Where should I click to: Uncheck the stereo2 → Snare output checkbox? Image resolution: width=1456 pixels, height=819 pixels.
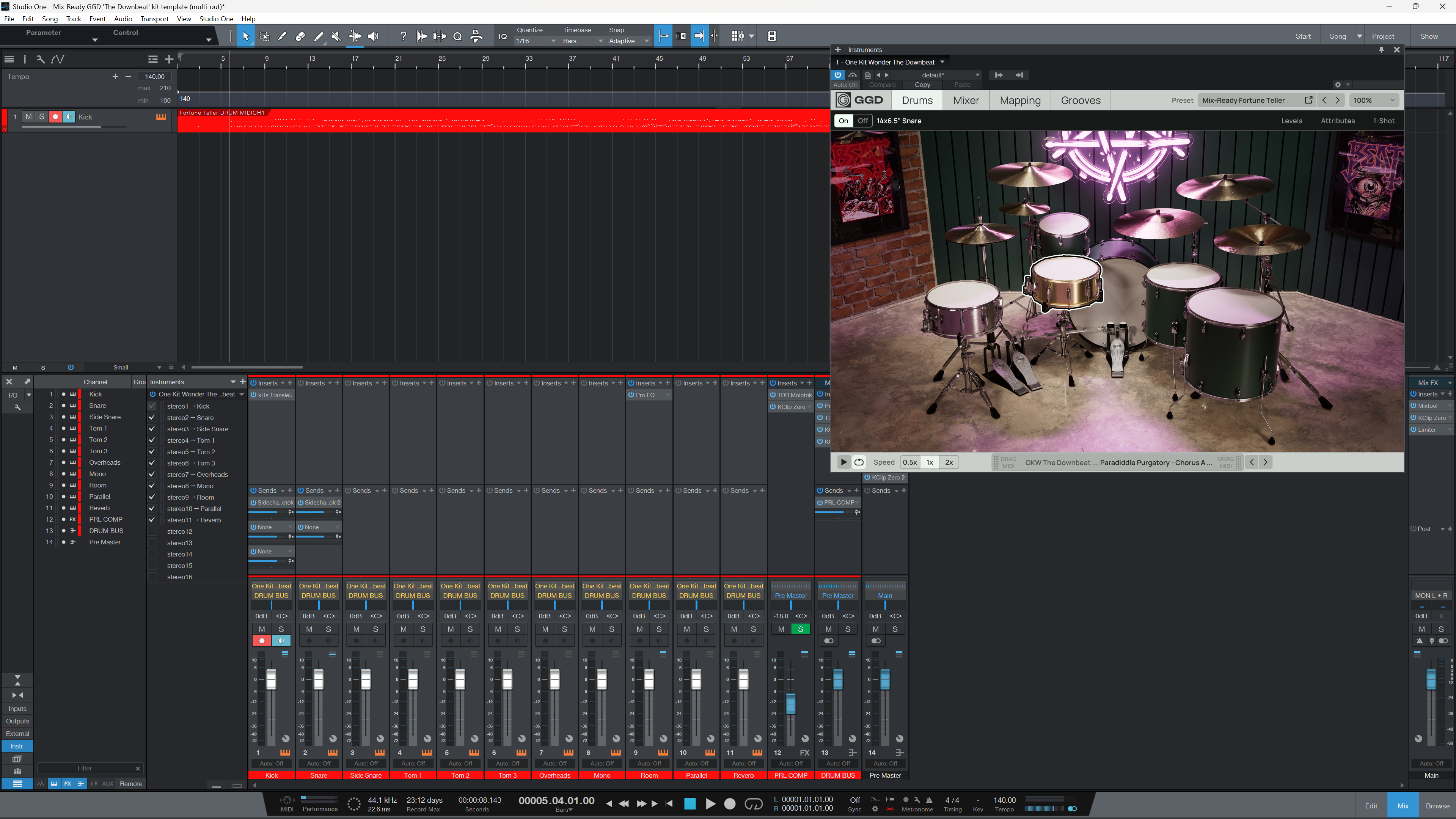151,417
